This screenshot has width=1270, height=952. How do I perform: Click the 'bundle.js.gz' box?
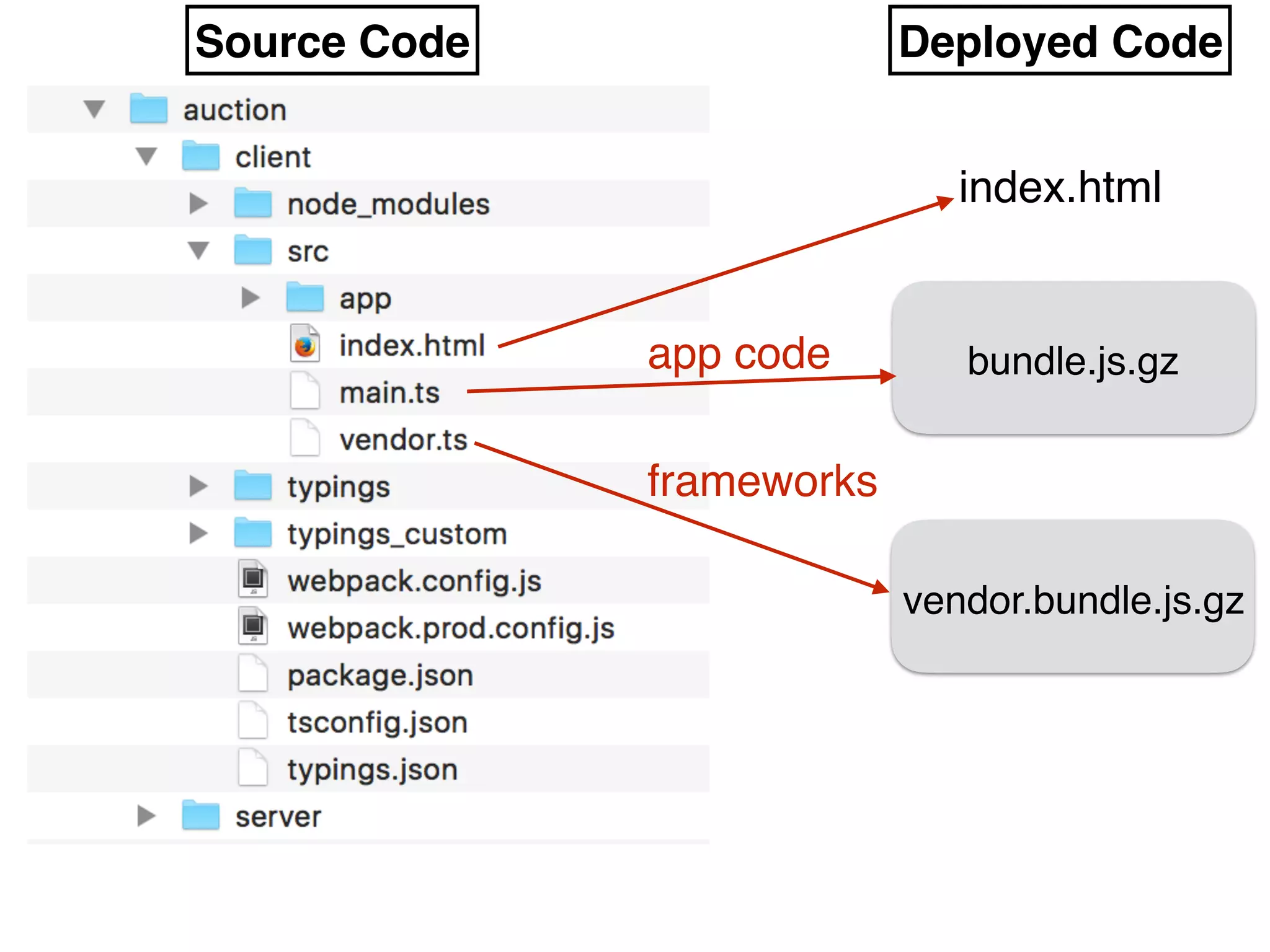[x=1073, y=358]
